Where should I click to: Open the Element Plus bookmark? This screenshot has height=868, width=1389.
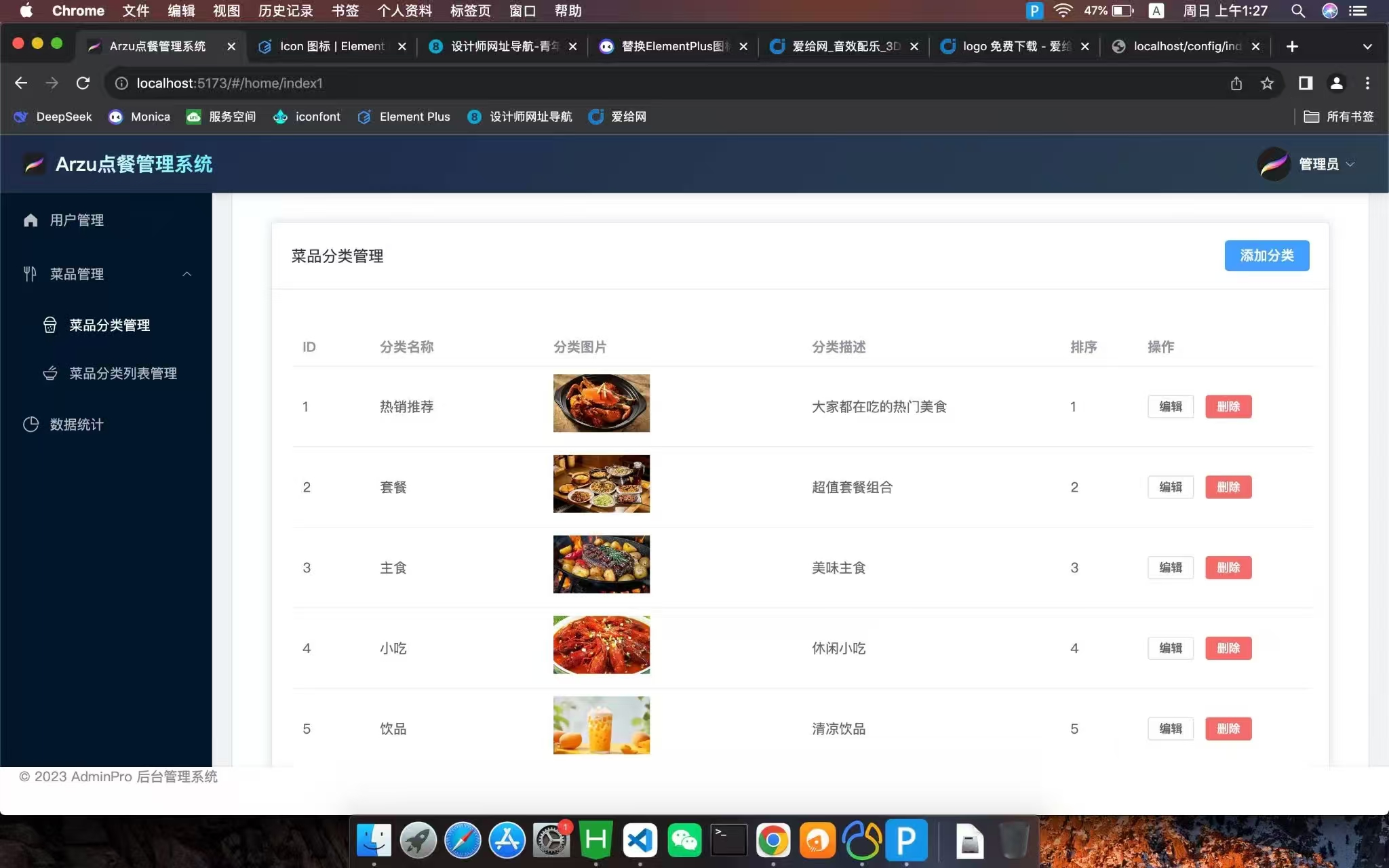(x=404, y=117)
